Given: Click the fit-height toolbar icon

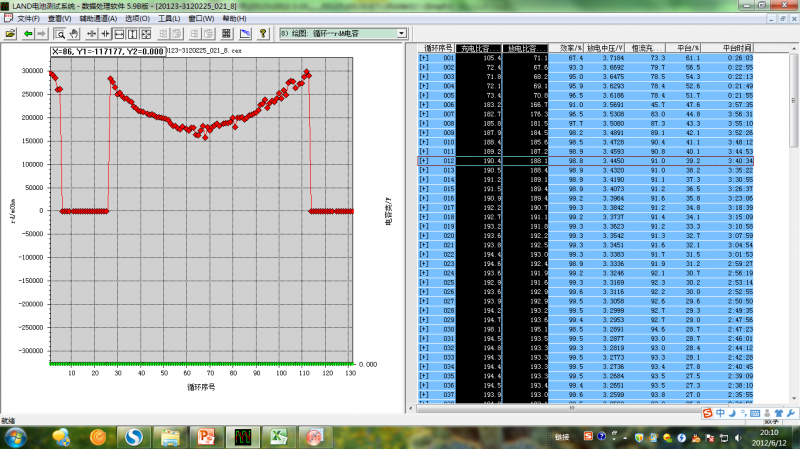Looking at the screenshot, I should click(132, 34).
